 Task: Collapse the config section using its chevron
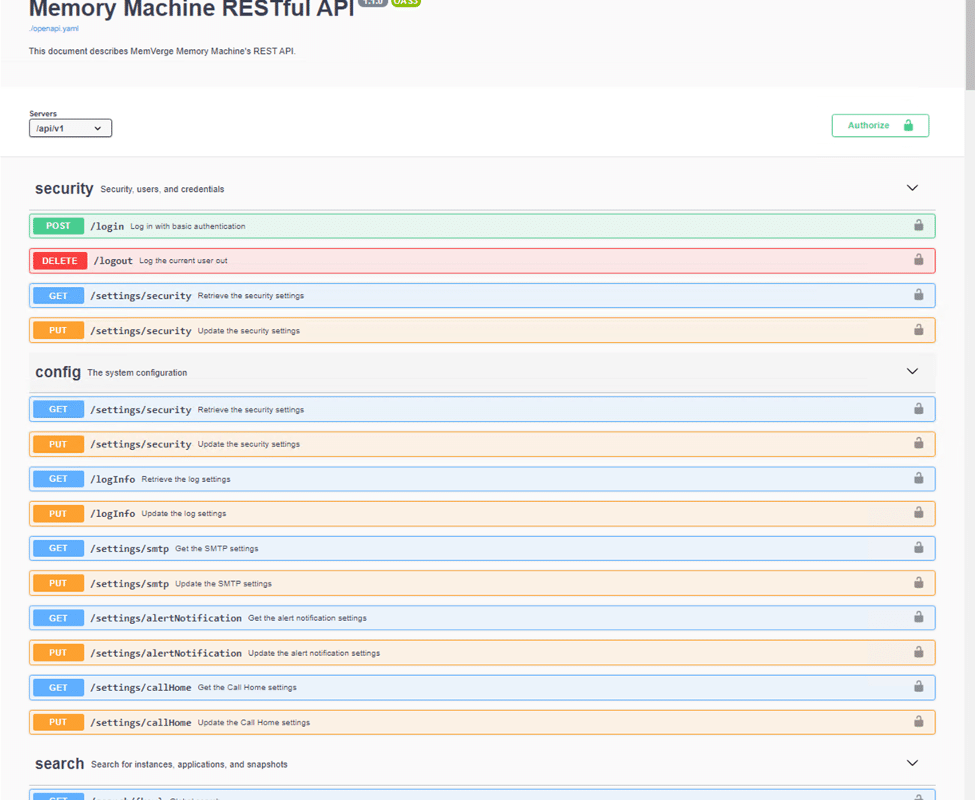pos(912,371)
